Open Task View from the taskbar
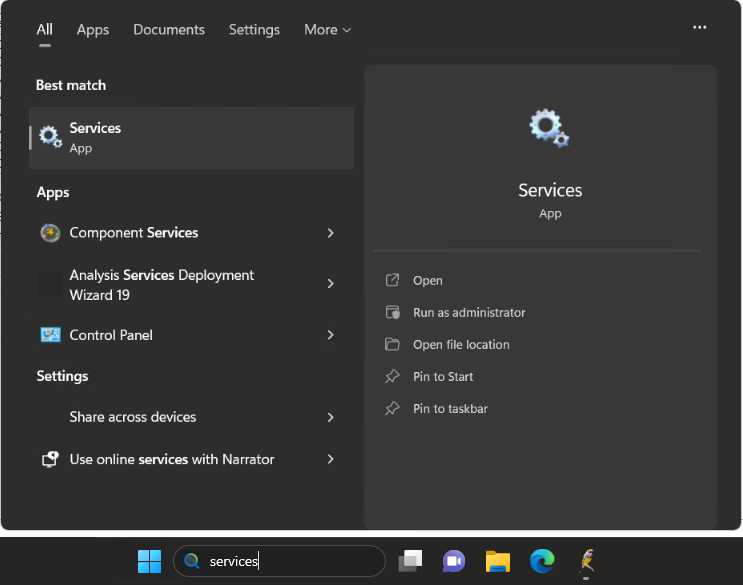 click(410, 561)
